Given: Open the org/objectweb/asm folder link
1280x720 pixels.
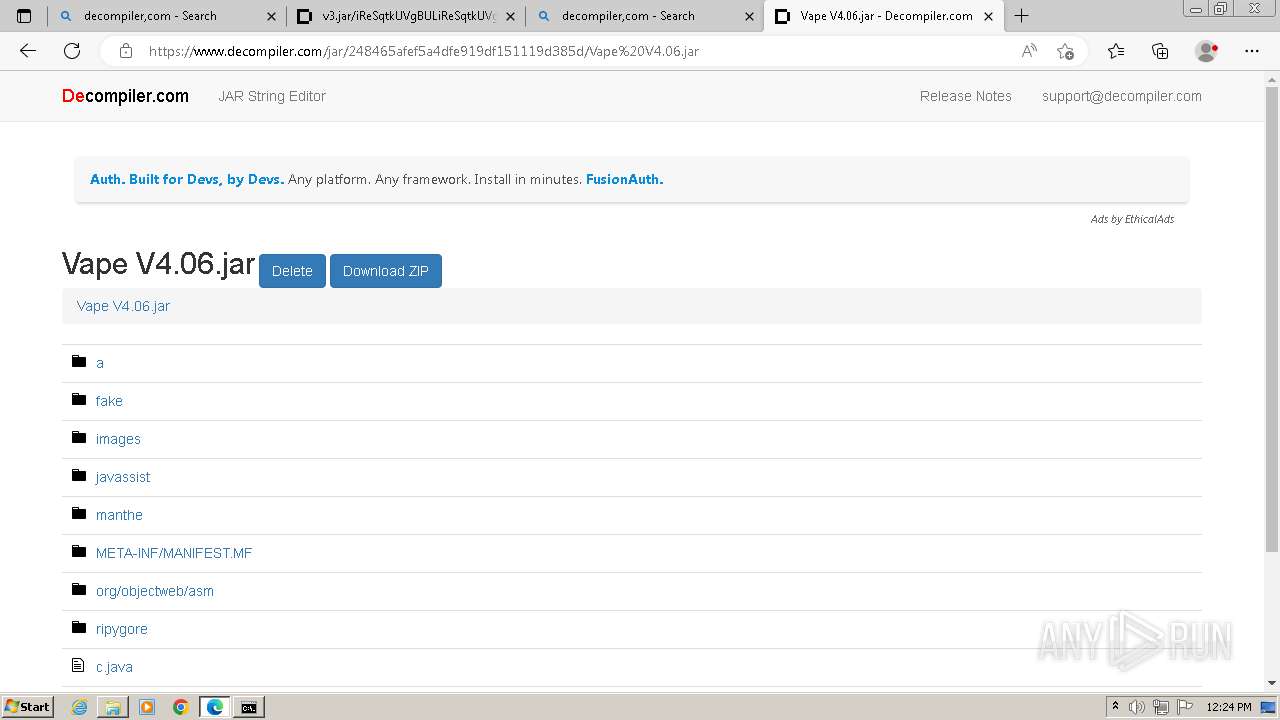Looking at the screenshot, I should 155,591.
